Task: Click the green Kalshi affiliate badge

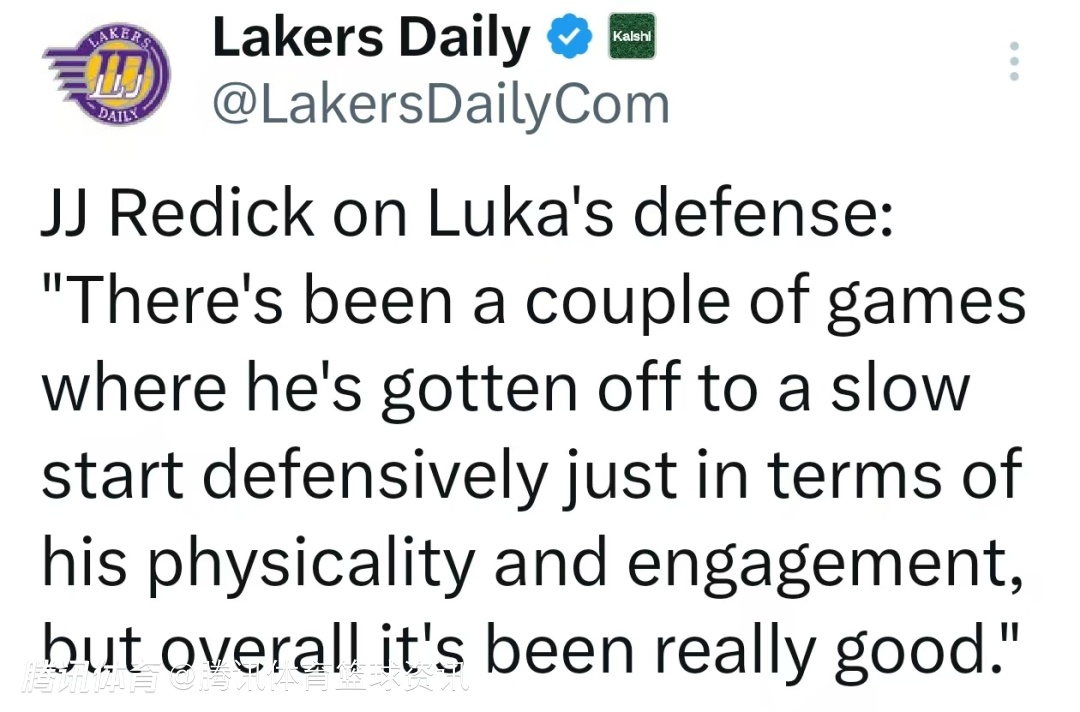Action: 632,37
